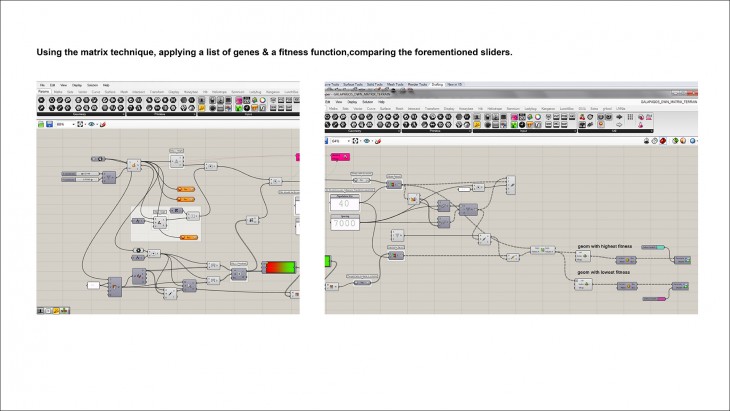Click pink Galapagos icon in left Input panel
The height and width of the screenshot is (411, 730).
click(239, 100)
